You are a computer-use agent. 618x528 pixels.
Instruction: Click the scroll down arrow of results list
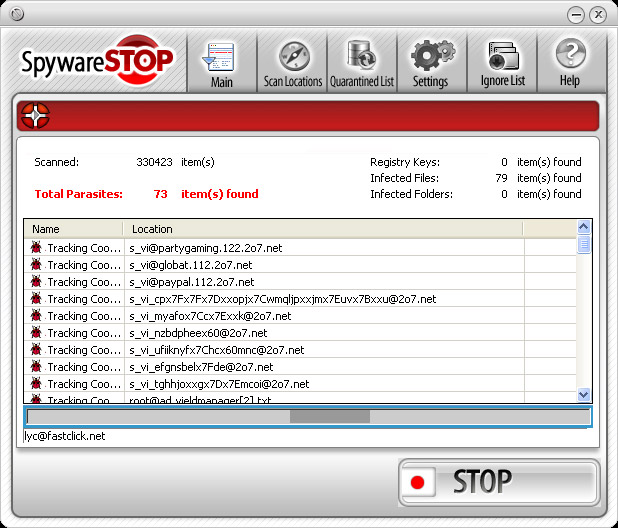(x=584, y=394)
